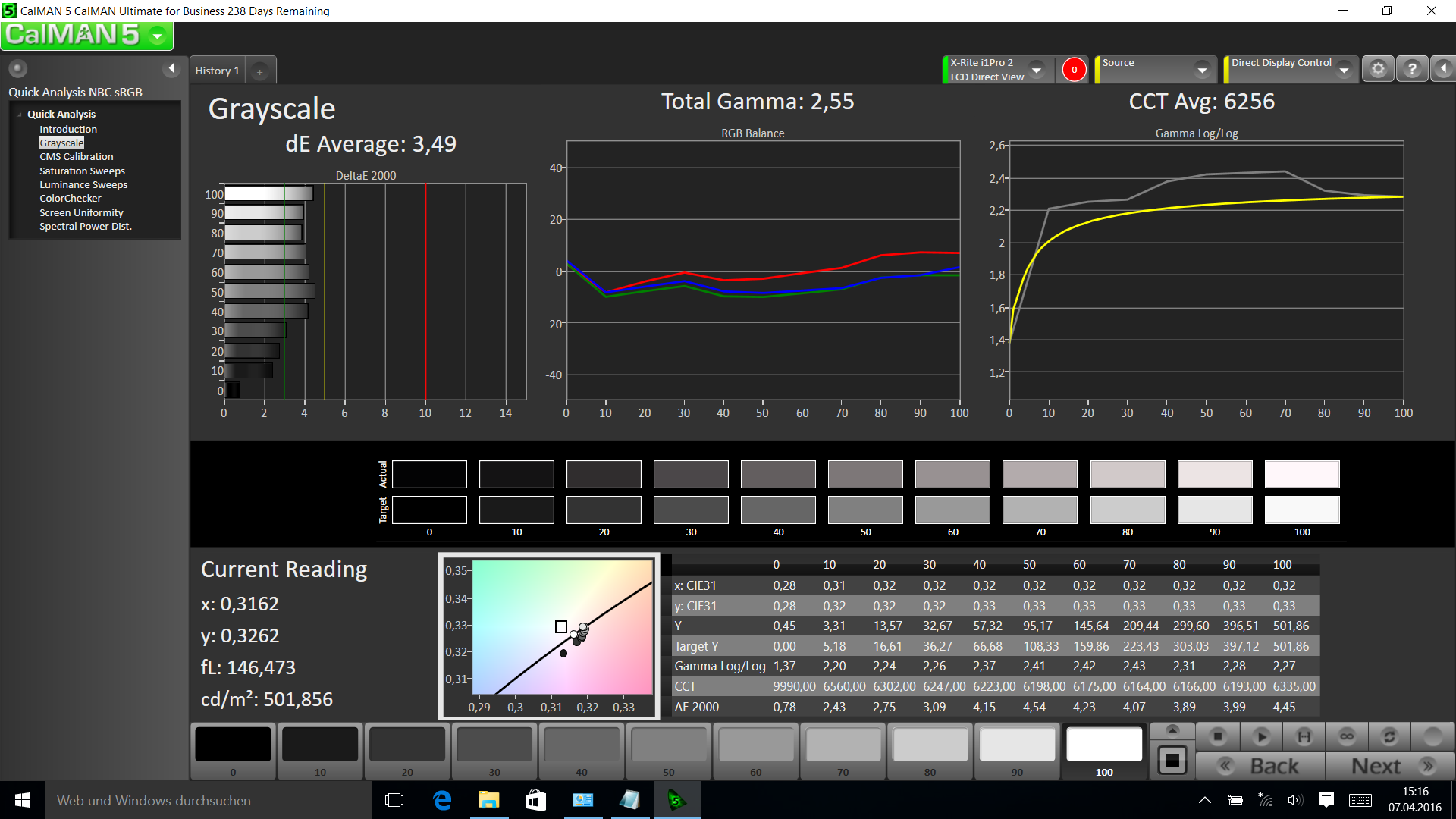Toggle the round button above the Quick Analysis panel
The width and height of the screenshot is (1456, 819).
click(18, 69)
